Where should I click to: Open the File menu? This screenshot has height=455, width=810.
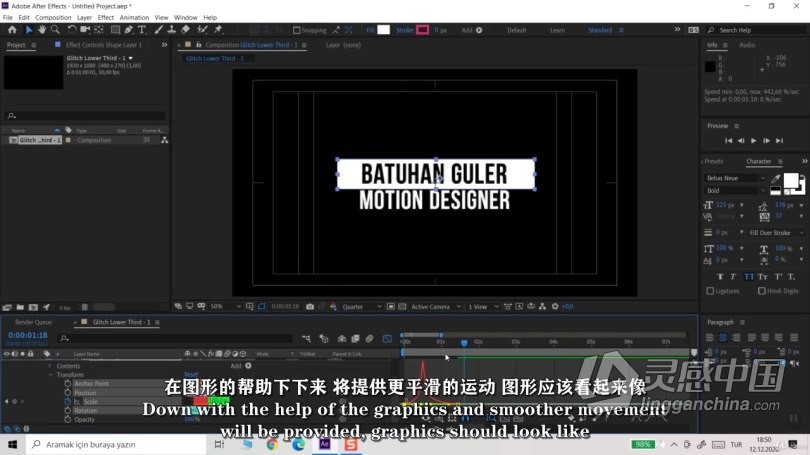(8, 18)
